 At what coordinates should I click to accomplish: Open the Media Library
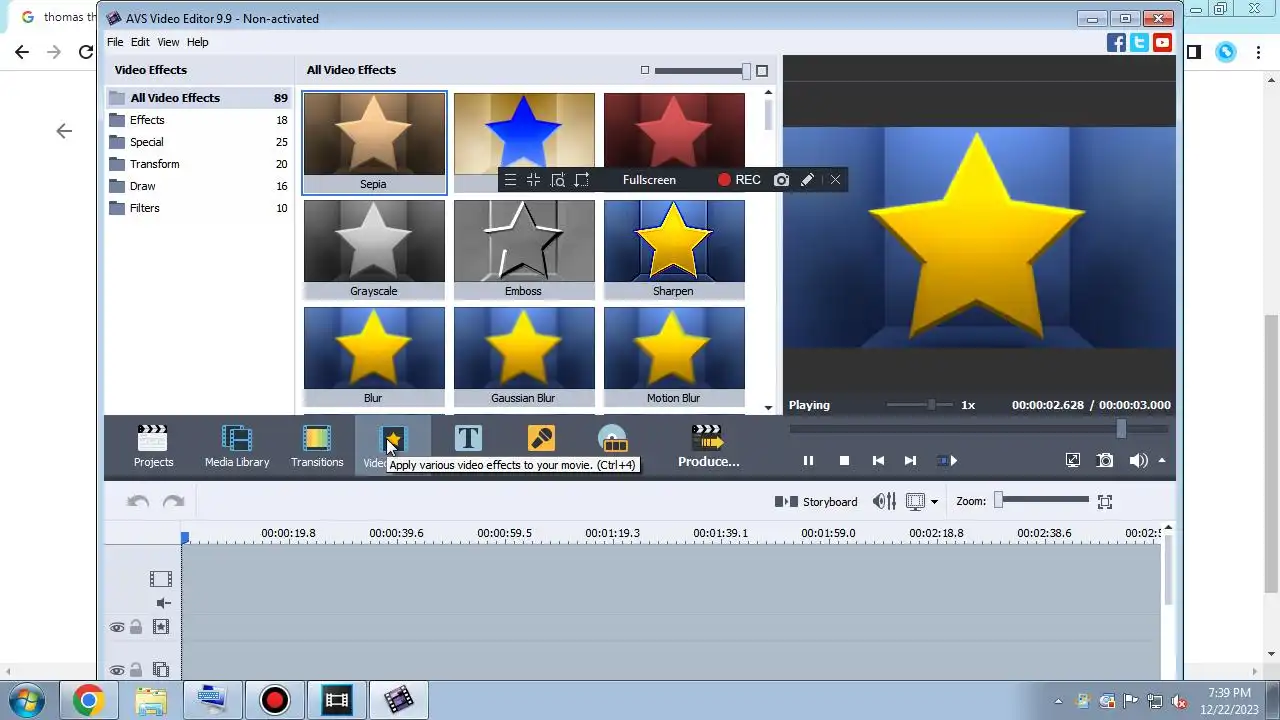pyautogui.click(x=237, y=446)
